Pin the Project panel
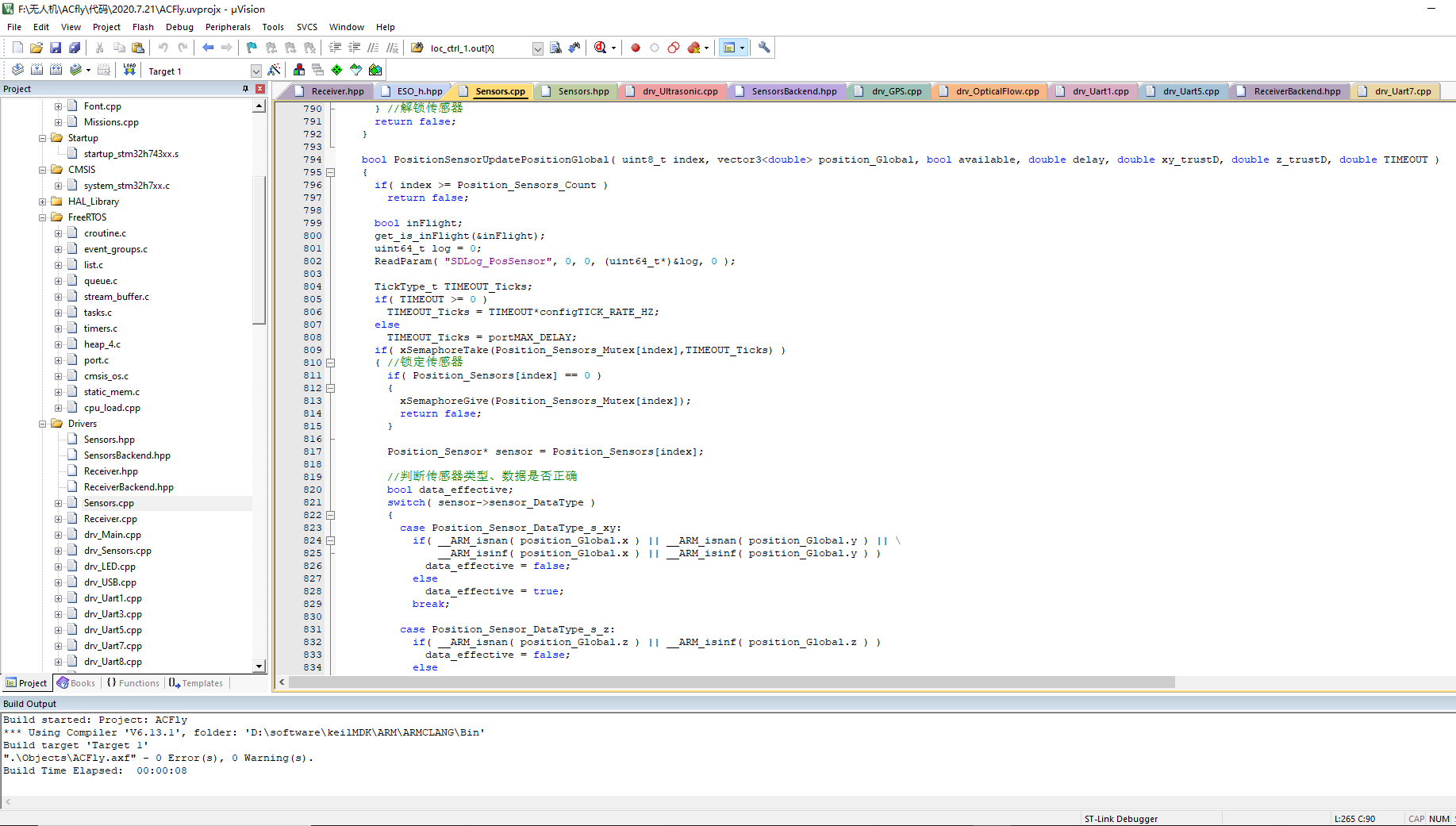1456x826 pixels. click(x=246, y=89)
